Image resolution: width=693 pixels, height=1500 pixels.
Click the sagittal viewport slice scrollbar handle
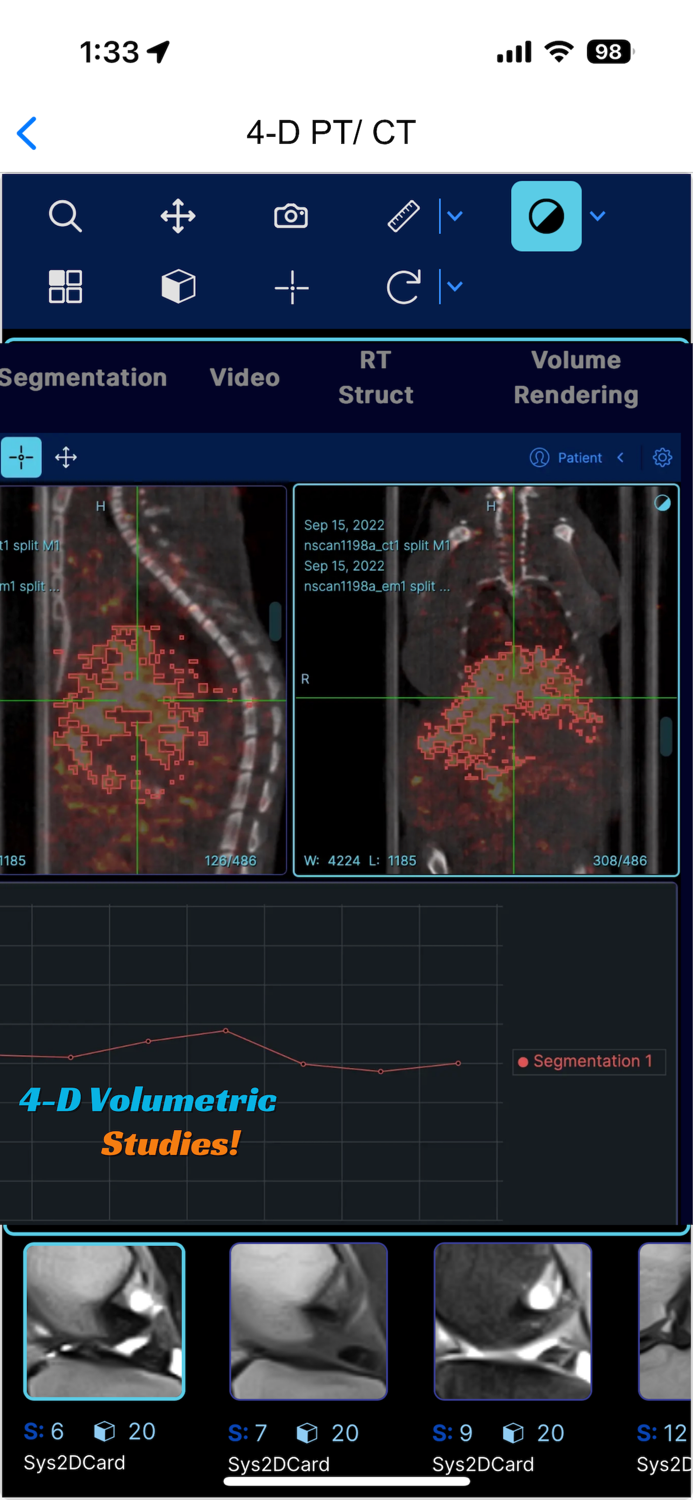[x=275, y=622]
